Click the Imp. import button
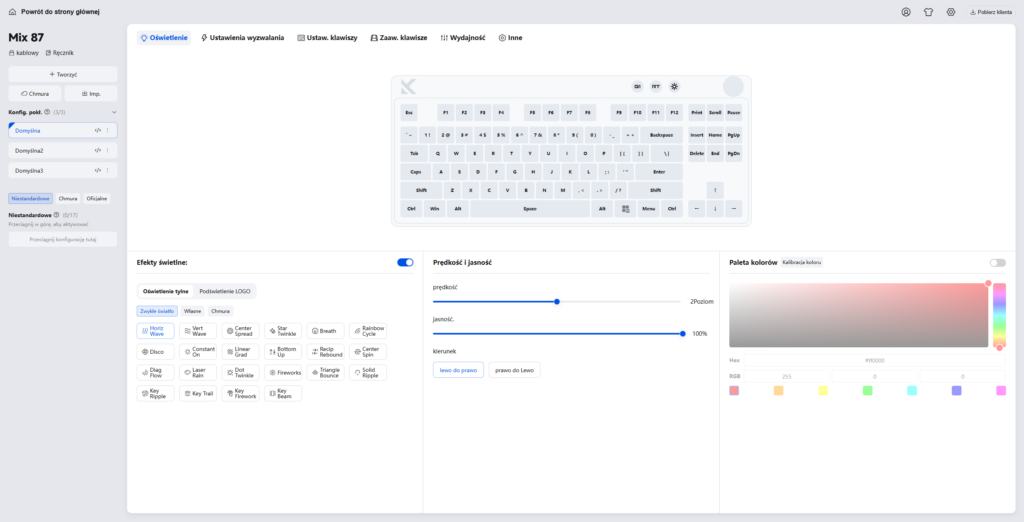Image resolution: width=1024 pixels, height=522 pixels. click(91, 93)
